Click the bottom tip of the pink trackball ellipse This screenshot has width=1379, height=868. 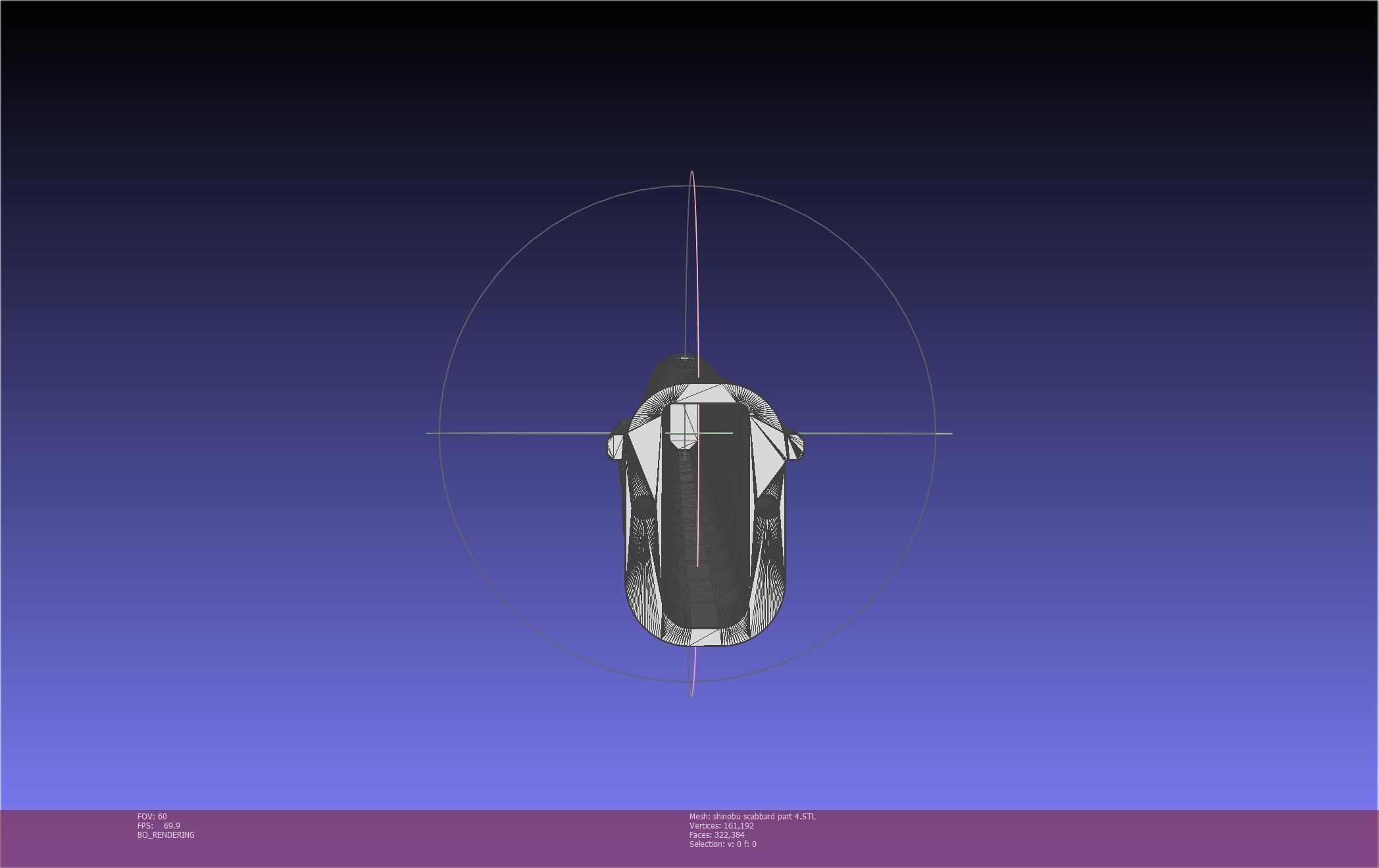(x=691, y=695)
